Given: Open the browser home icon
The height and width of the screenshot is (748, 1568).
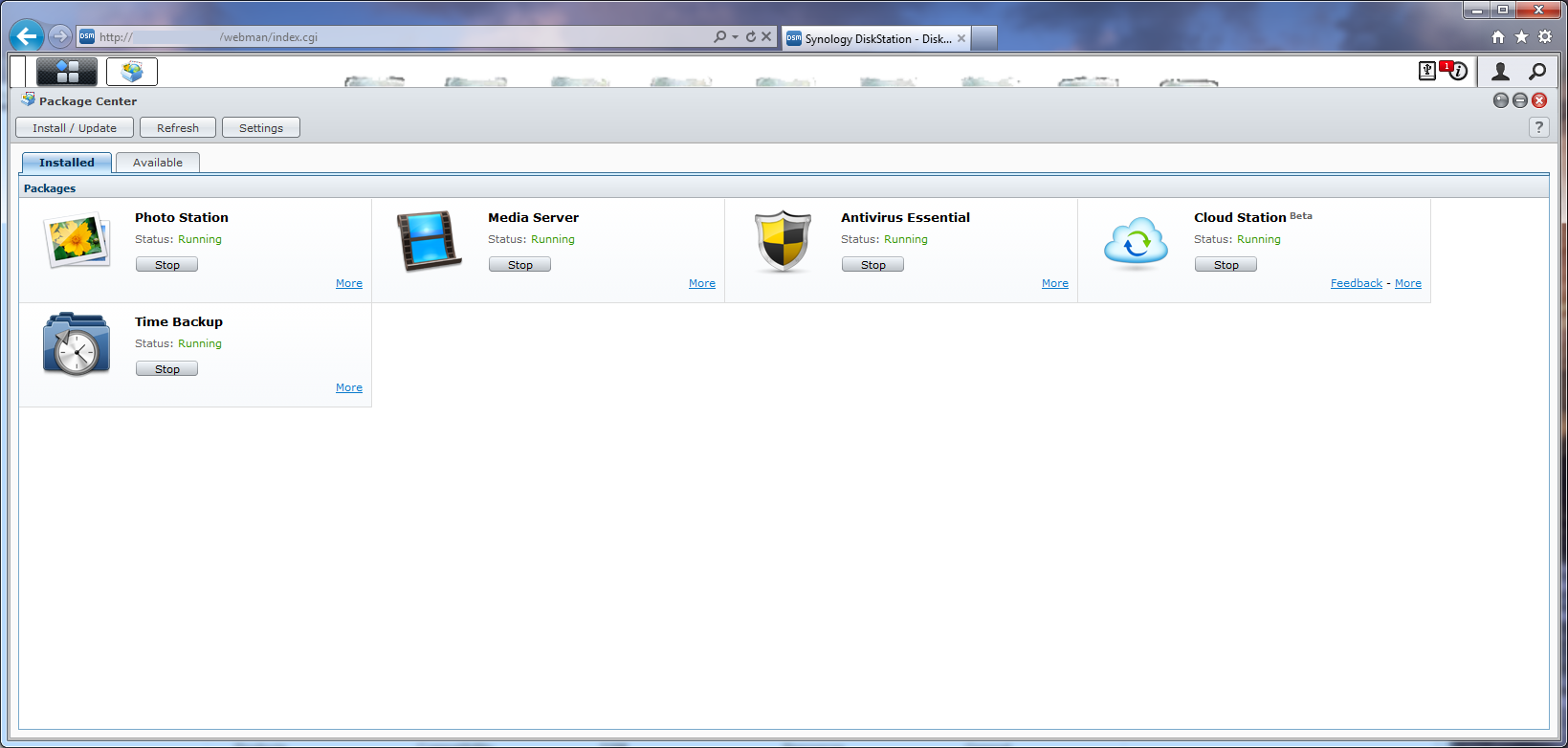Looking at the screenshot, I should pos(1498,37).
